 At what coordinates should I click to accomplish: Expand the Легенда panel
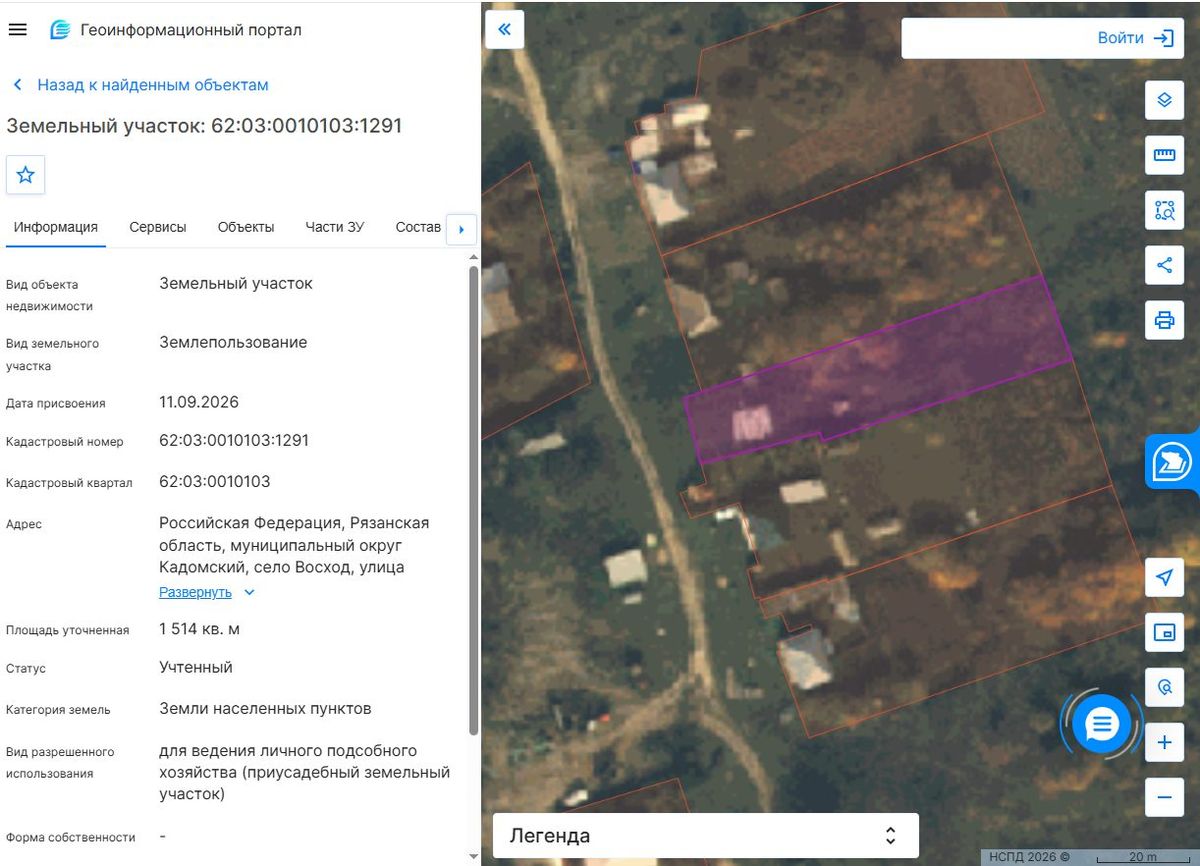[705, 836]
